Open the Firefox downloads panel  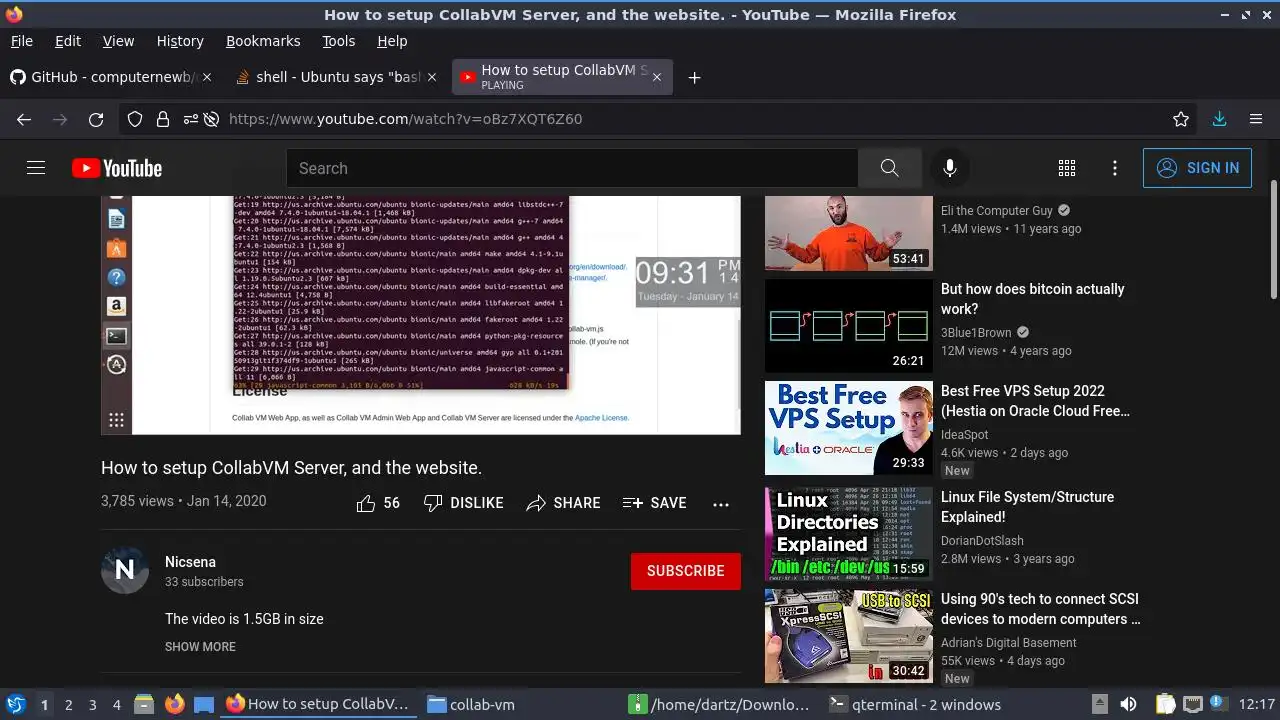pos(1219,119)
